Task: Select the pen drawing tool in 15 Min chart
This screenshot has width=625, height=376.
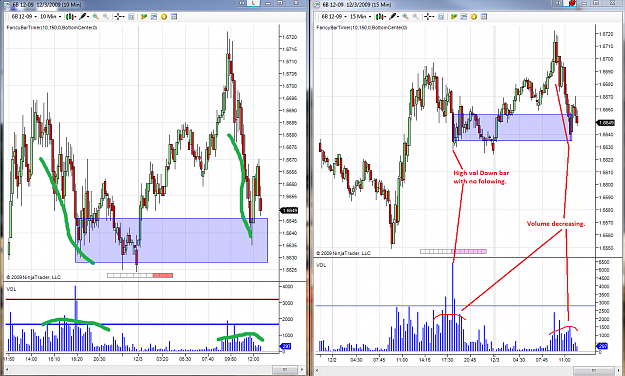Action: tap(393, 17)
